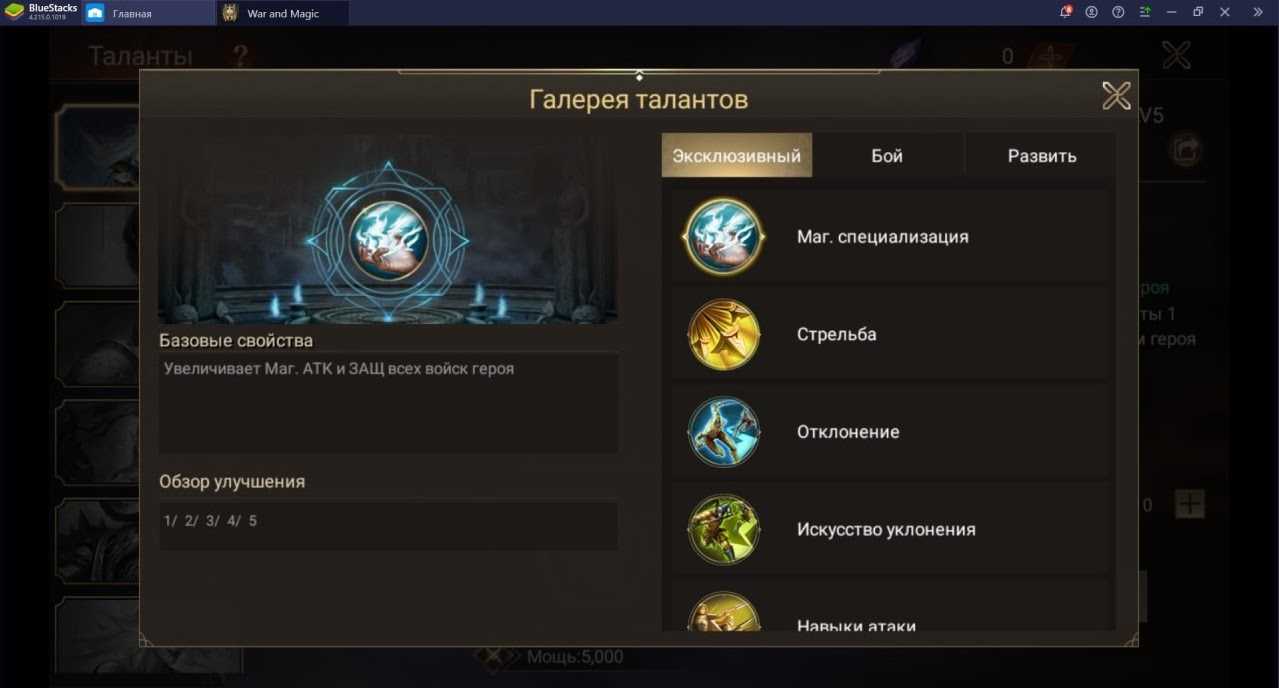Open the BlueStacks account icon

(1092, 12)
